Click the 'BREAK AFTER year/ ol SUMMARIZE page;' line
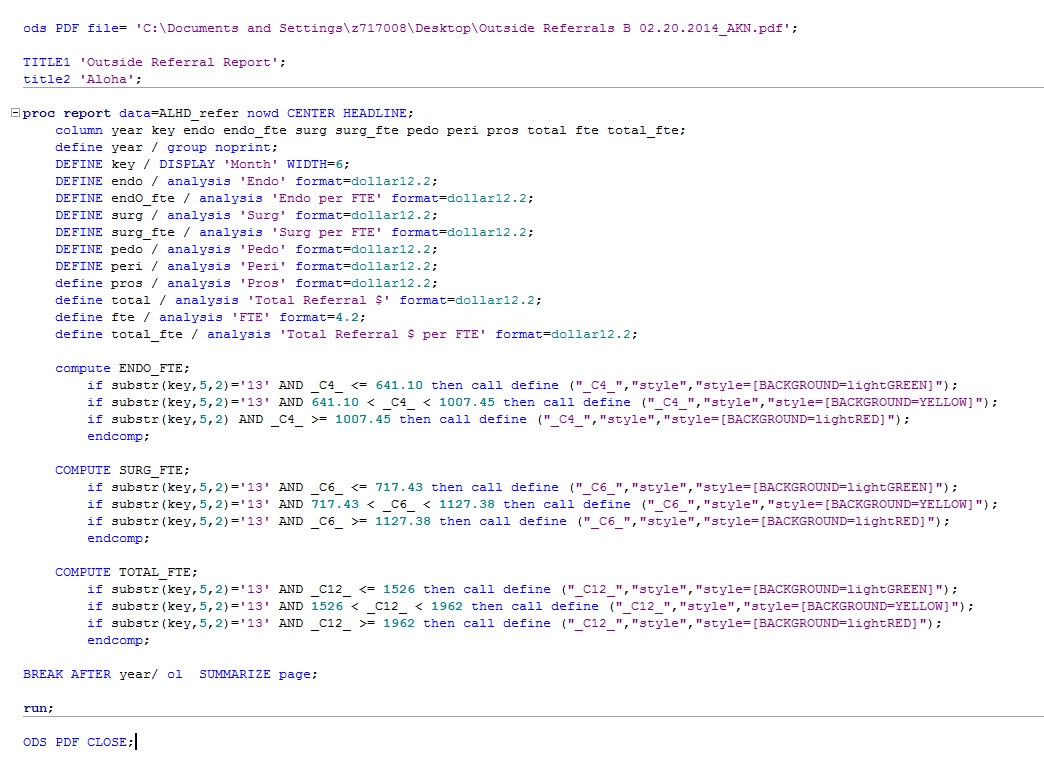The image size is (1044, 773). (170, 674)
